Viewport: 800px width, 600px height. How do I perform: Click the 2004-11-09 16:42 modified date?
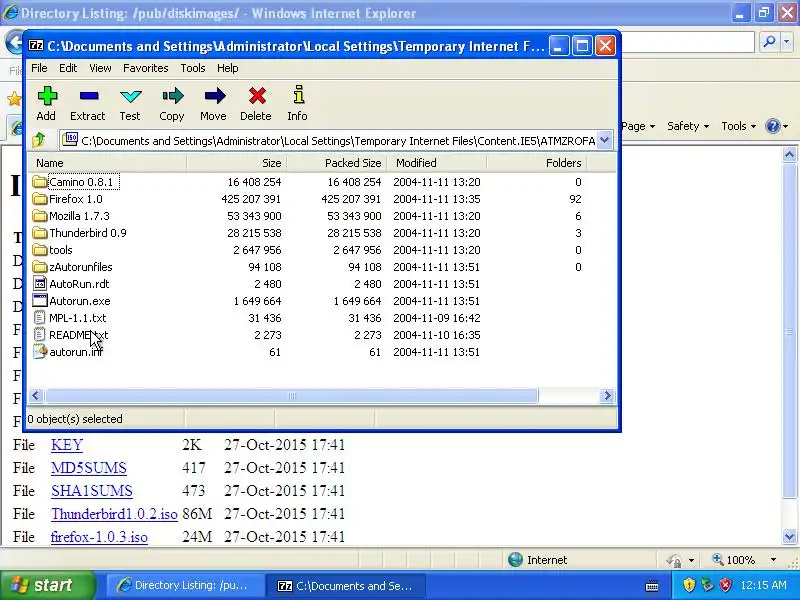click(x=437, y=318)
